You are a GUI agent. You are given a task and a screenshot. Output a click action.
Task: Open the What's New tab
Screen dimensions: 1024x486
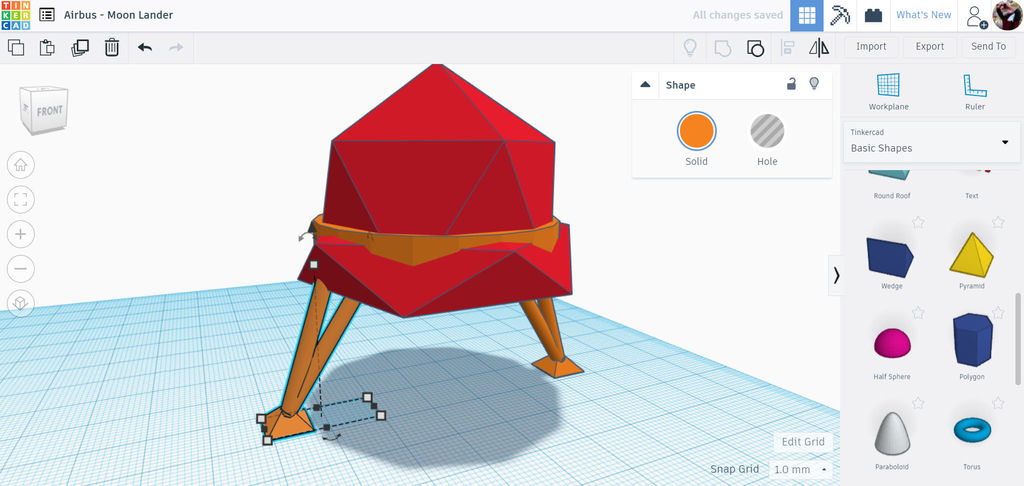coord(923,15)
